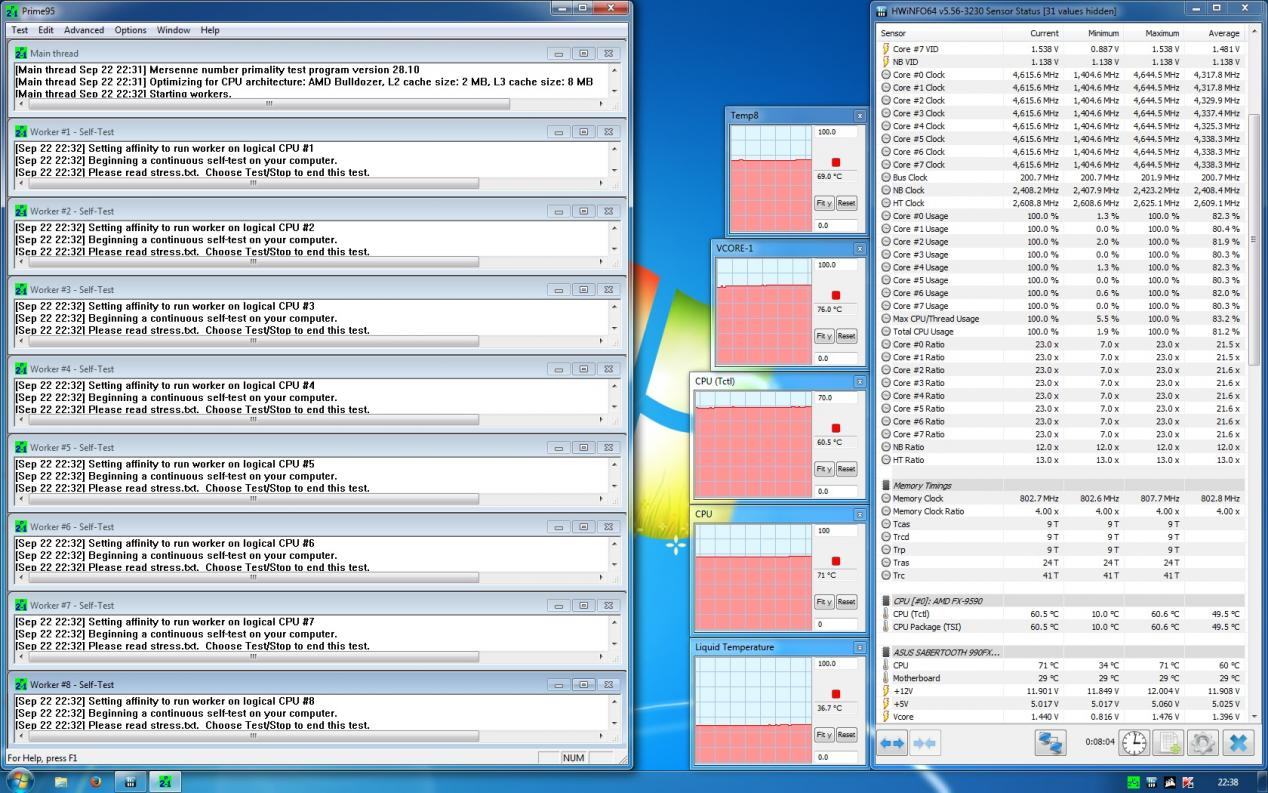1268x793 pixels.
Task: Select the Vcore sensor row
Action: (x=1061, y=717)
